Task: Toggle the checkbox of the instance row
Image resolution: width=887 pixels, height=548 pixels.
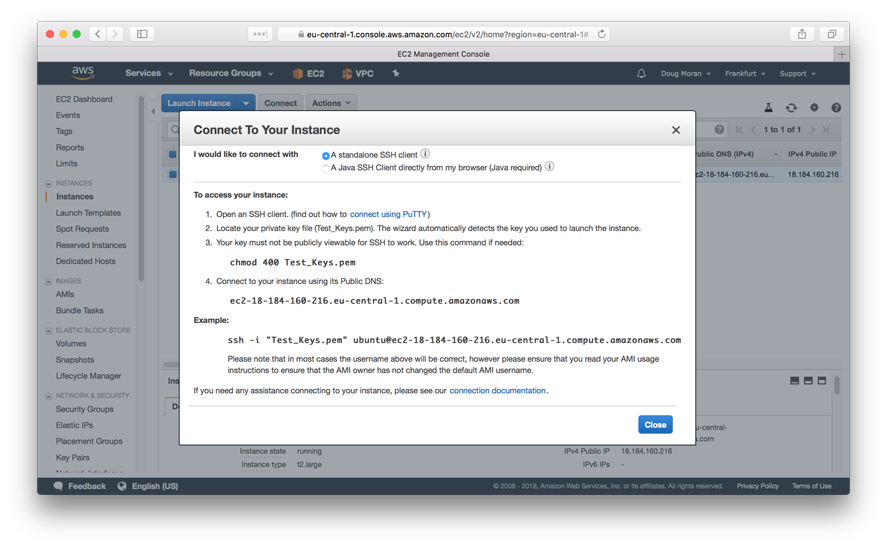Action: pos(173,174)
